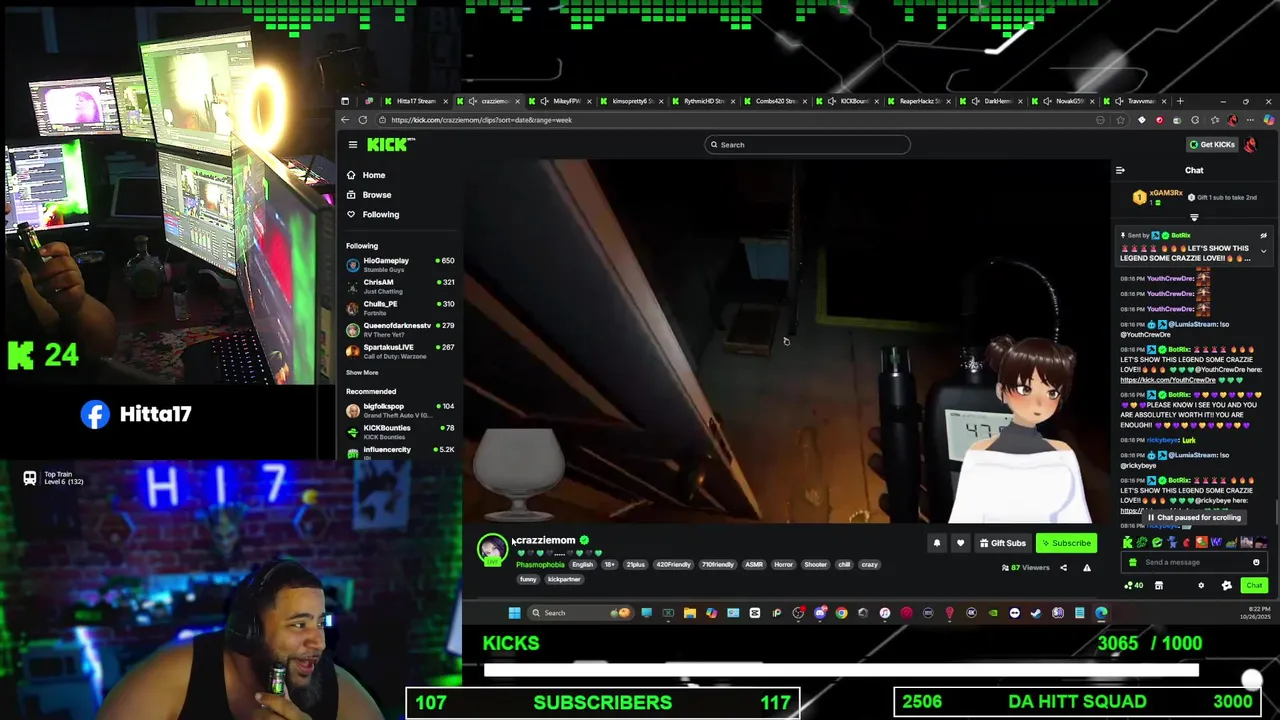The image size is (1280, 720).
Task: Report the stream via warning icon
Action: coord(1087,568)
